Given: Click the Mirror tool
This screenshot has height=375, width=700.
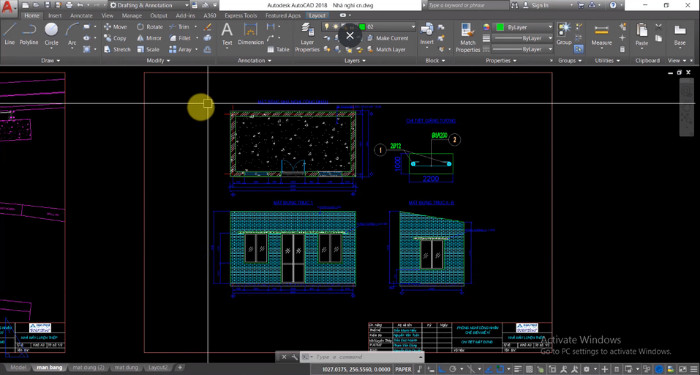Looking at the screenshot, I should click(x=149, y=38).
